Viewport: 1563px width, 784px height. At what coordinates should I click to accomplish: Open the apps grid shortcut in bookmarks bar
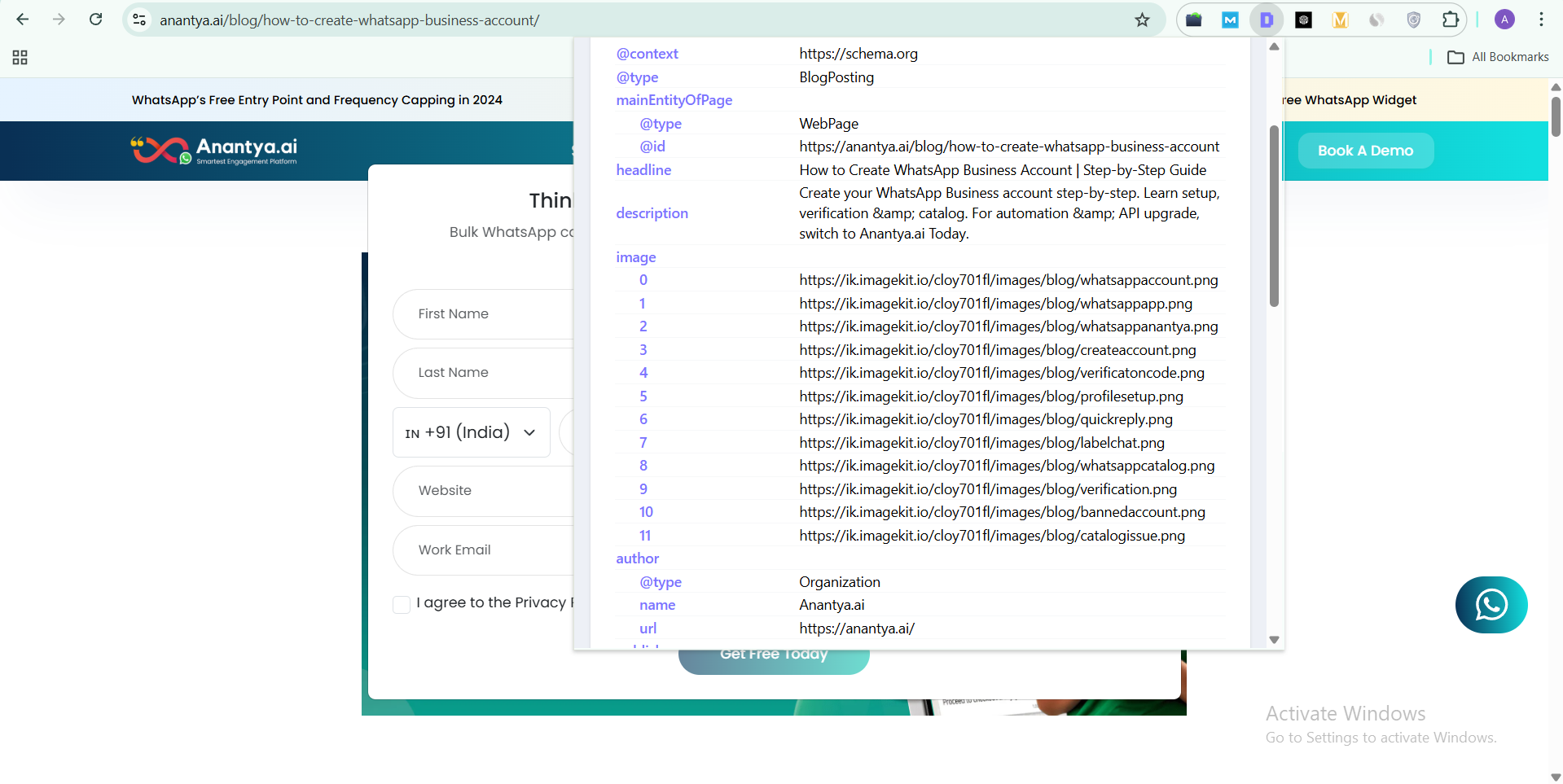pos(20,57)
